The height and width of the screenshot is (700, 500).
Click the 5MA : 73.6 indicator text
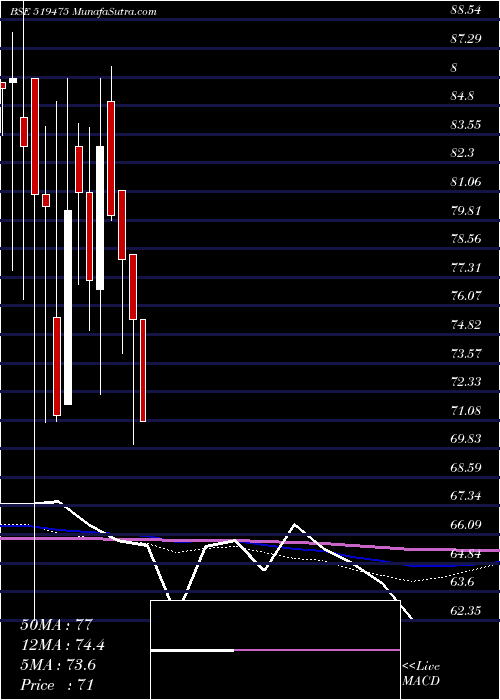point(58,665)
